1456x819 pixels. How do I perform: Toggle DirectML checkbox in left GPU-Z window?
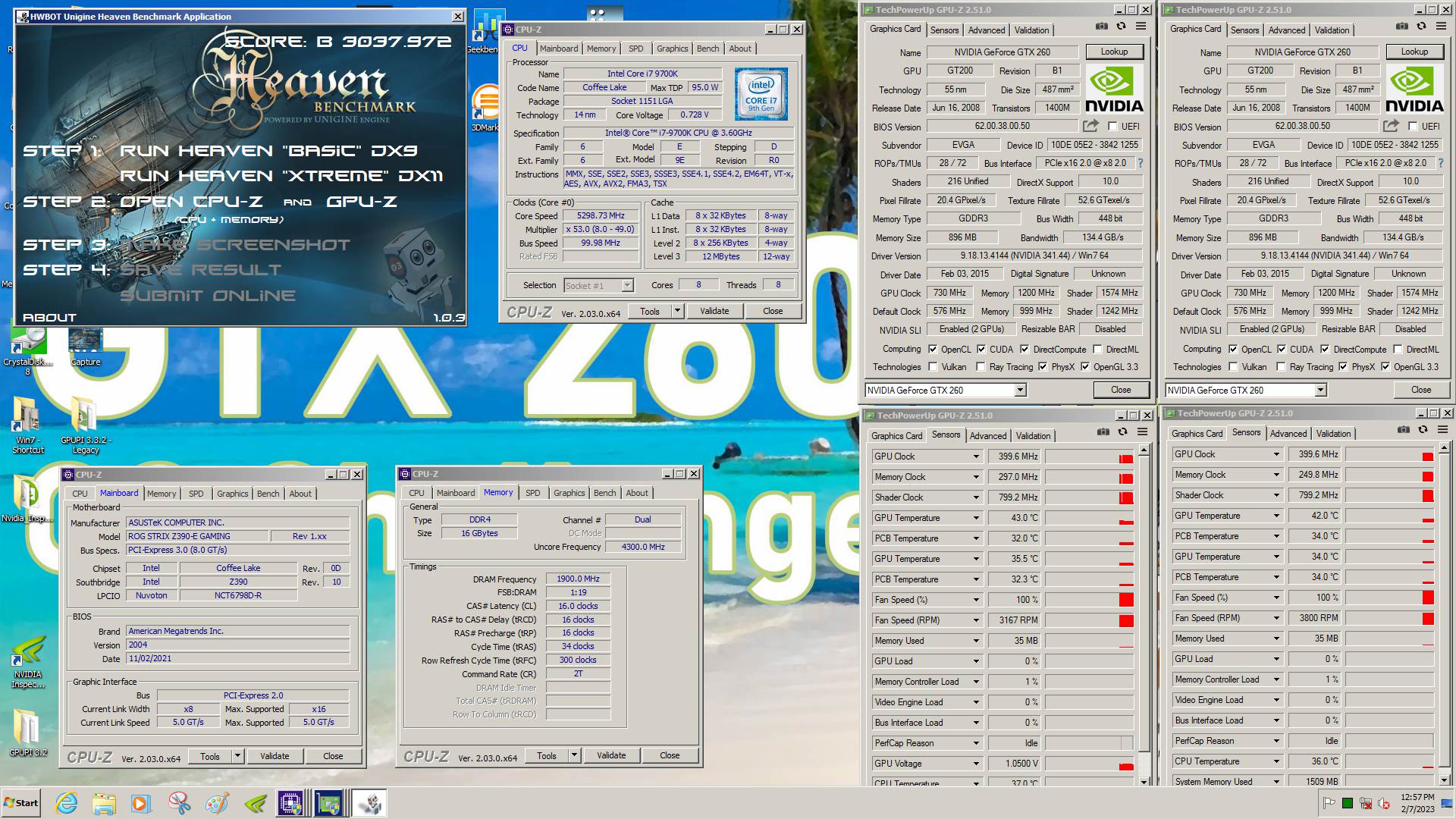[x=1097, y=350]
